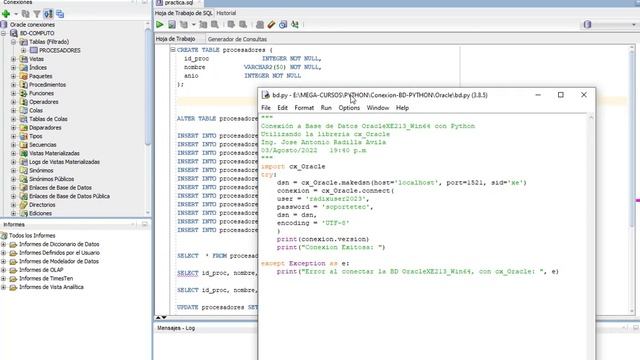This screenshot has height=360, width=640.
Task: Click the bd.py Python file icon
Action: 266,95
